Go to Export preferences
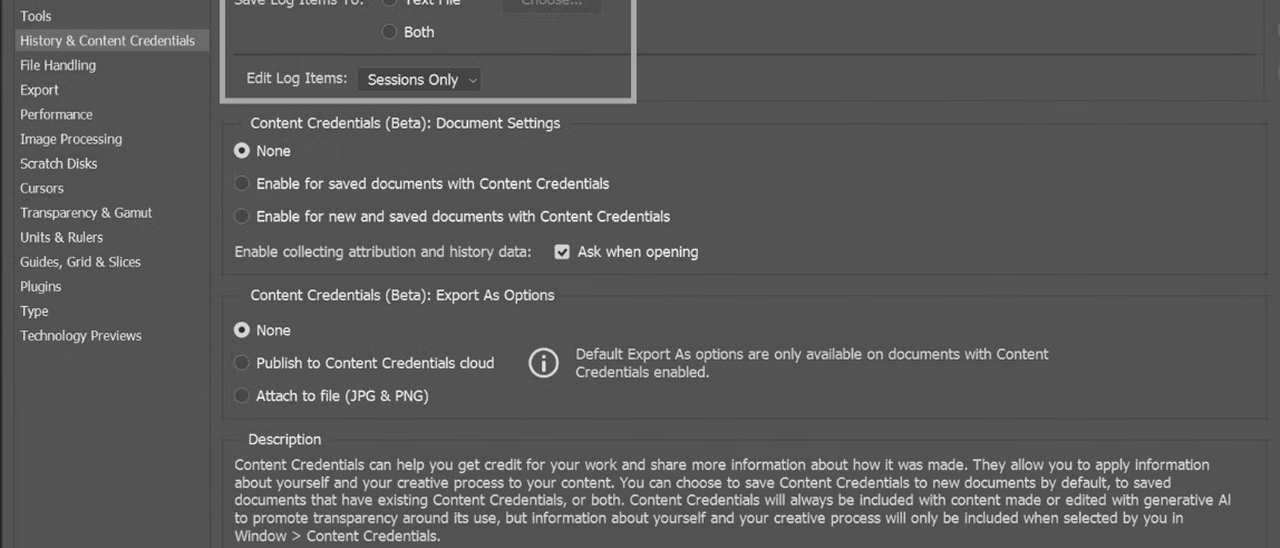The width and height of the screenshot is (1280, 548). [39, 90]
